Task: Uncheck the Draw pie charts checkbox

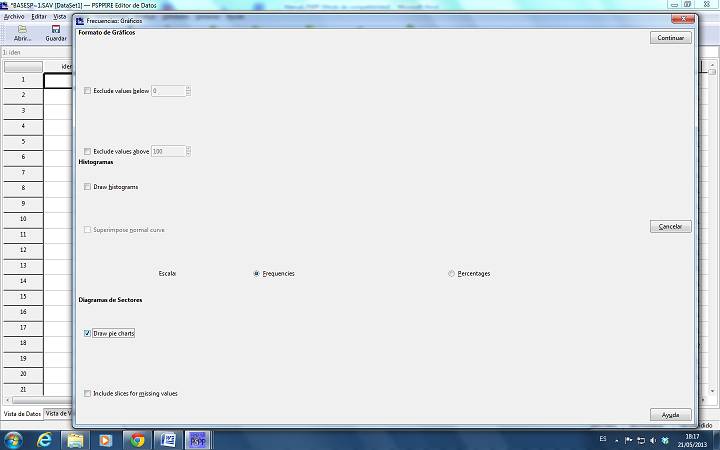Action: point(88,333)
